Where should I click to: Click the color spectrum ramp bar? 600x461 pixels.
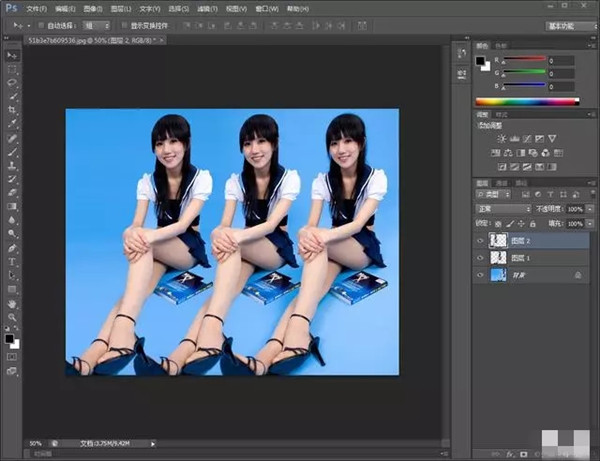tap(525, 101)
